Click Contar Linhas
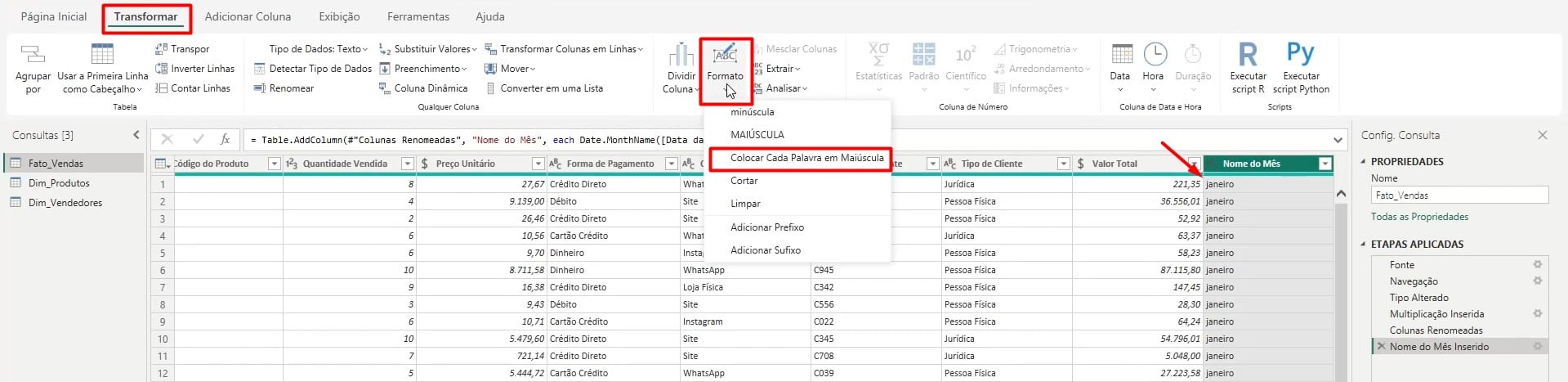The image size is (1568, 382). coord(193,88)
